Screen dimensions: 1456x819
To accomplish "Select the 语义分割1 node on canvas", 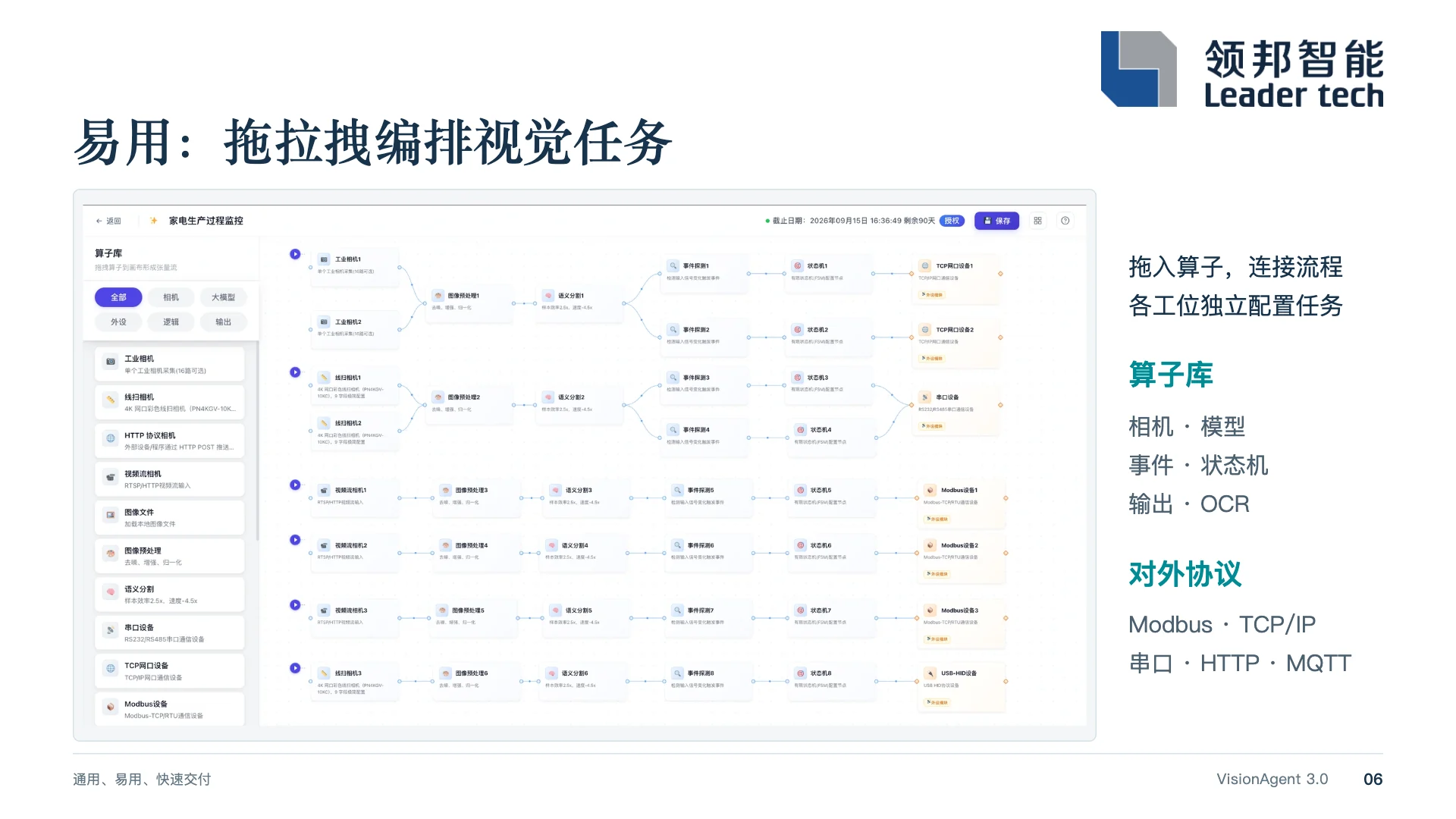I will (579, 303).
